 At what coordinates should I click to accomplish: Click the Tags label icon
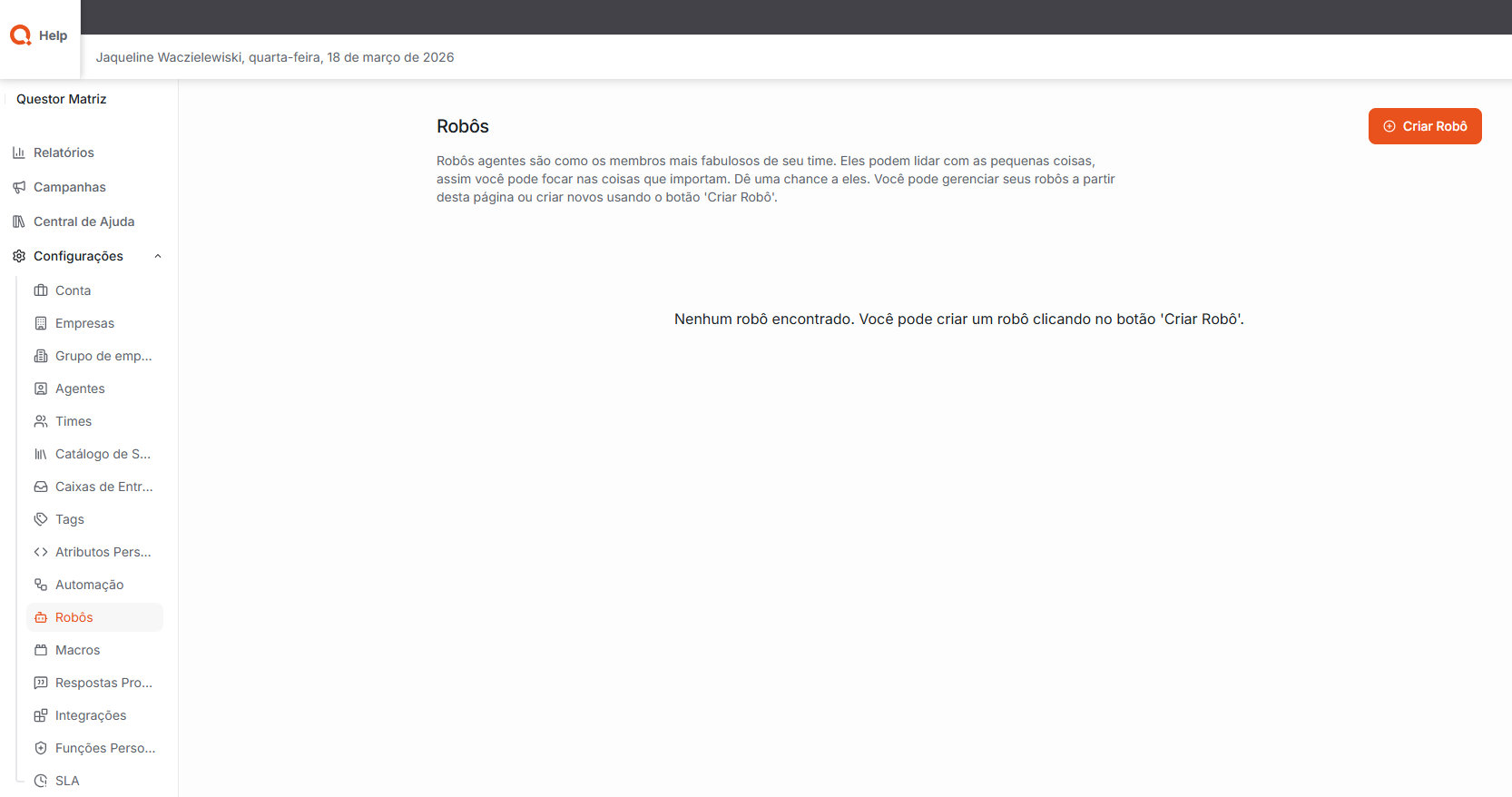[41, 519]
